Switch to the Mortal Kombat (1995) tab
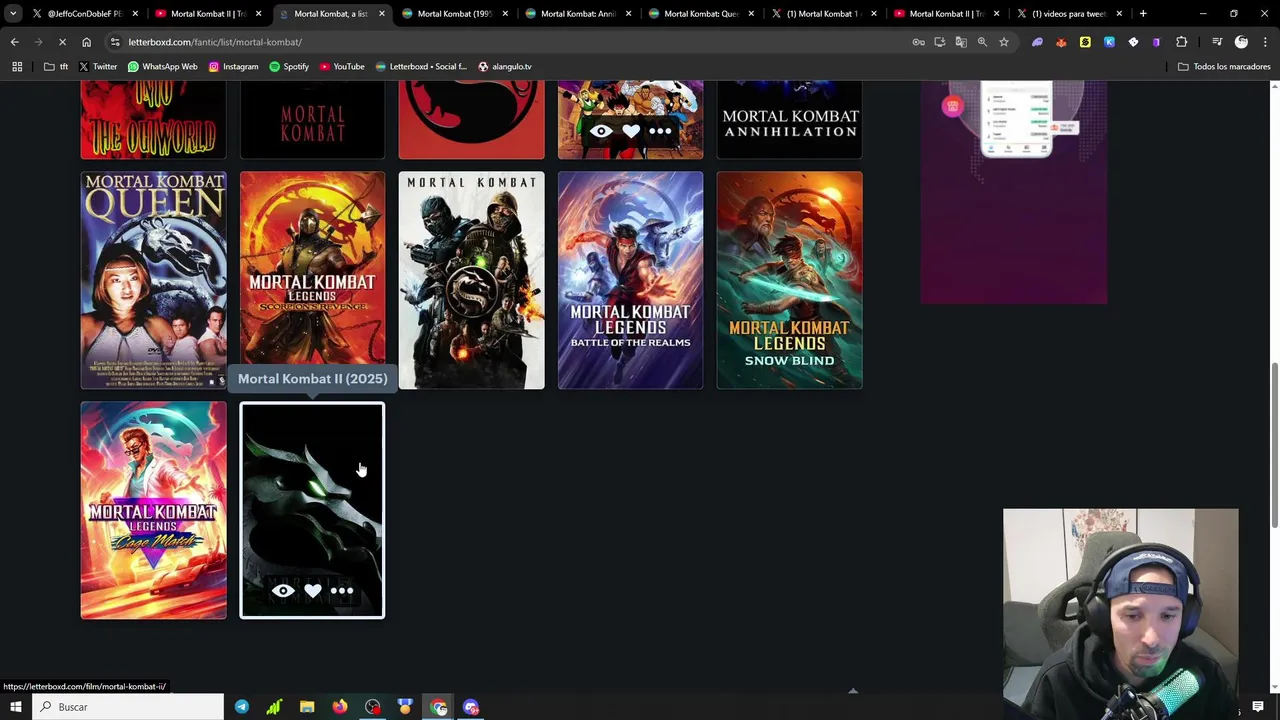The height and width of the screenshot is (720, 1280). (x=453, y=14)
